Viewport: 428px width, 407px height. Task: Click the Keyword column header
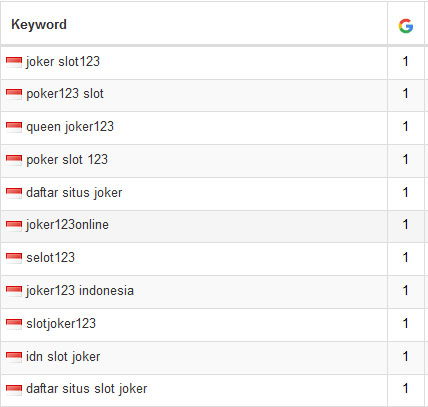[x=39, y=25]
